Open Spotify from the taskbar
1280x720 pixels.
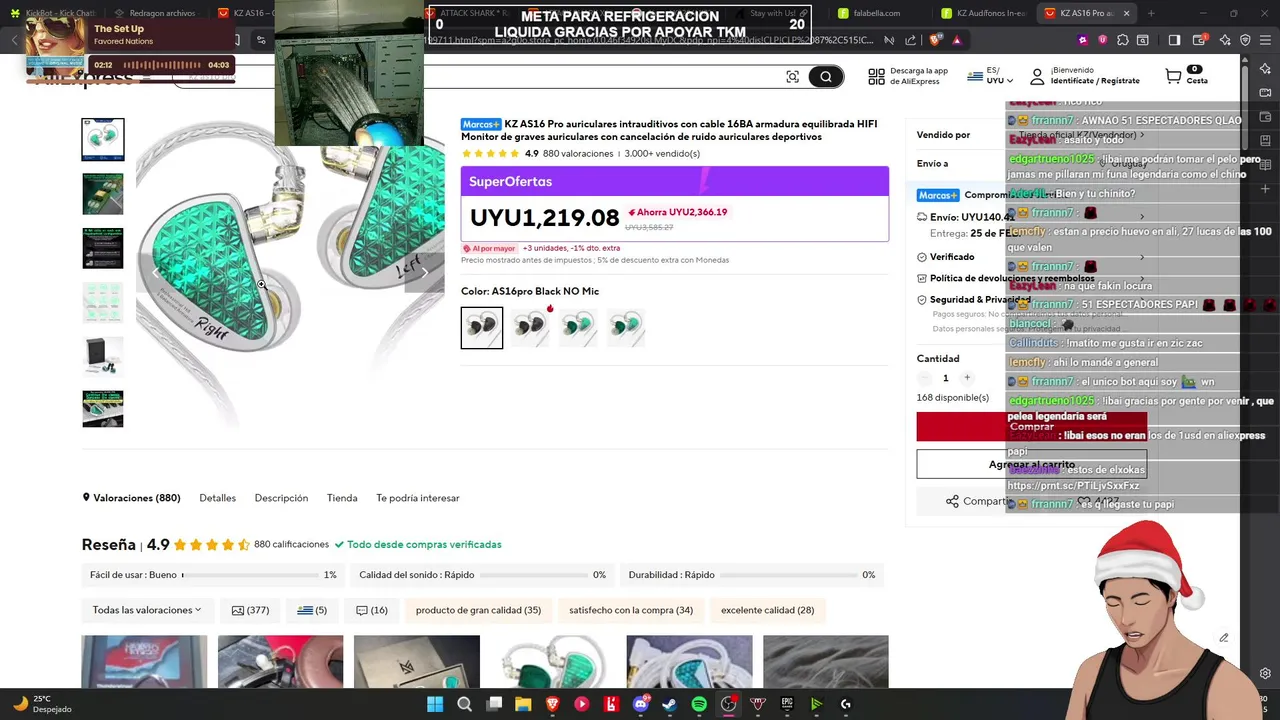tap(699, 704)
